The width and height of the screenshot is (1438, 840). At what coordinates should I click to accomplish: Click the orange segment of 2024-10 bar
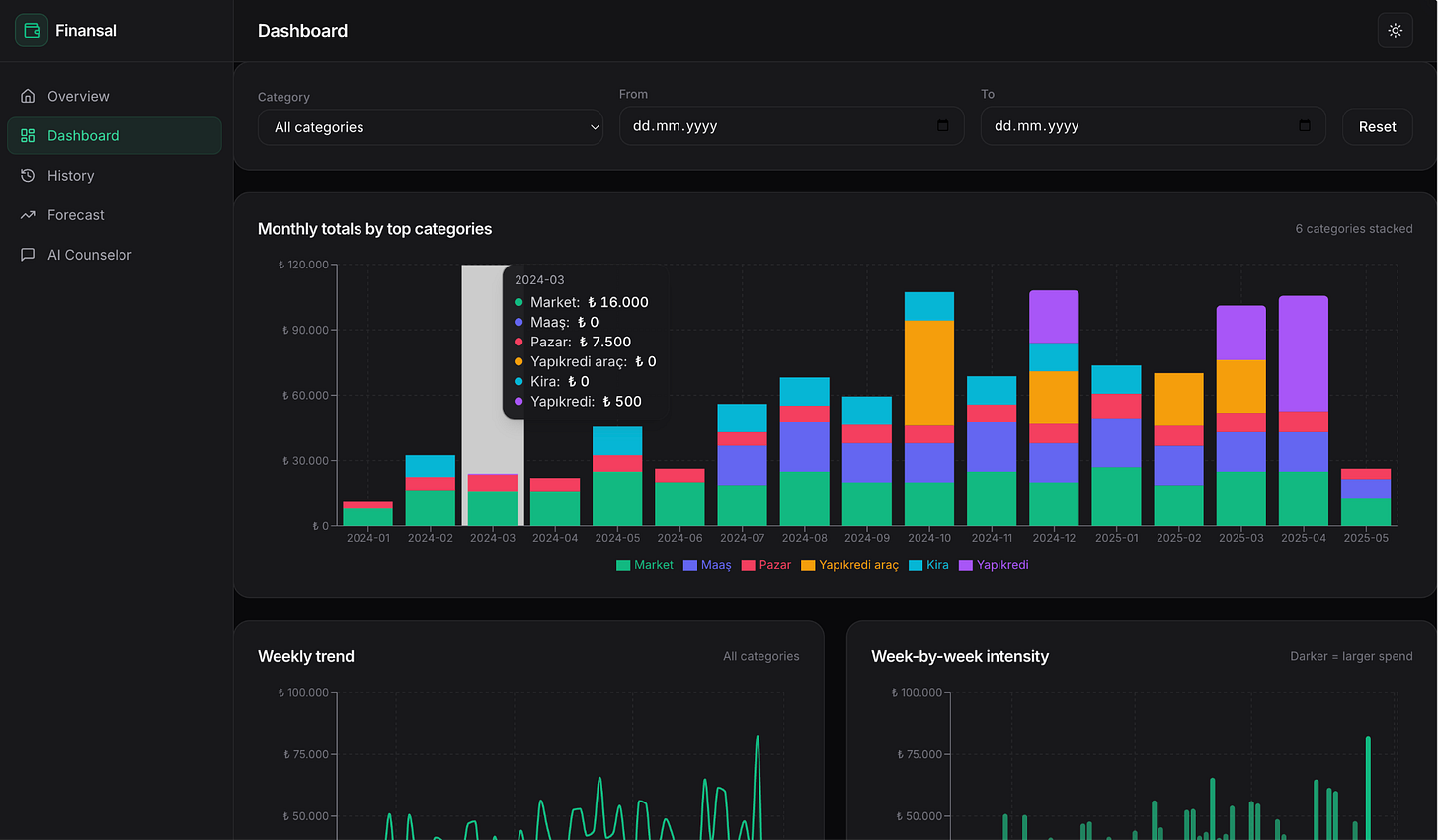(929, 373)
